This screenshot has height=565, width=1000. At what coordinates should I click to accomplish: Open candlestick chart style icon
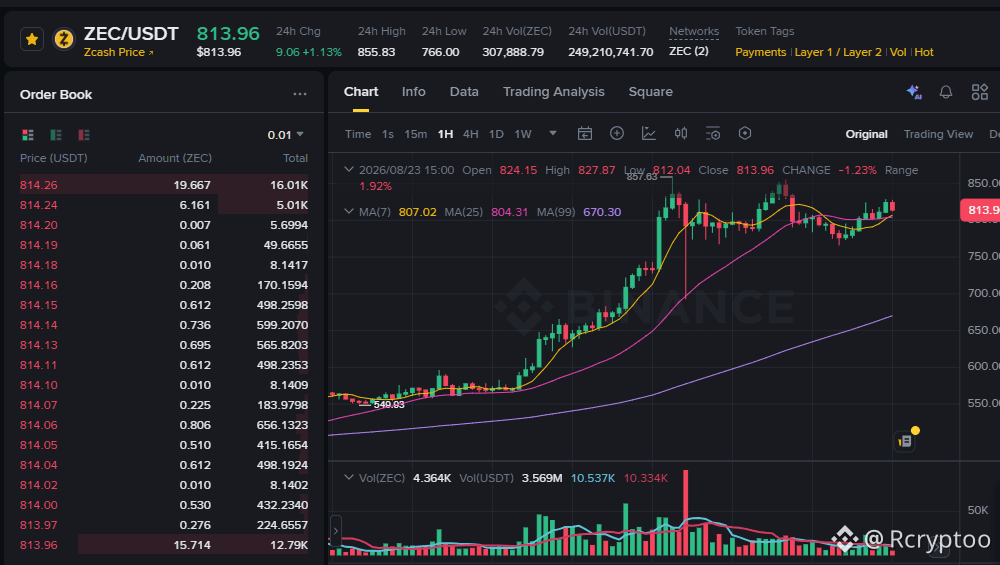tap(681, 133)
